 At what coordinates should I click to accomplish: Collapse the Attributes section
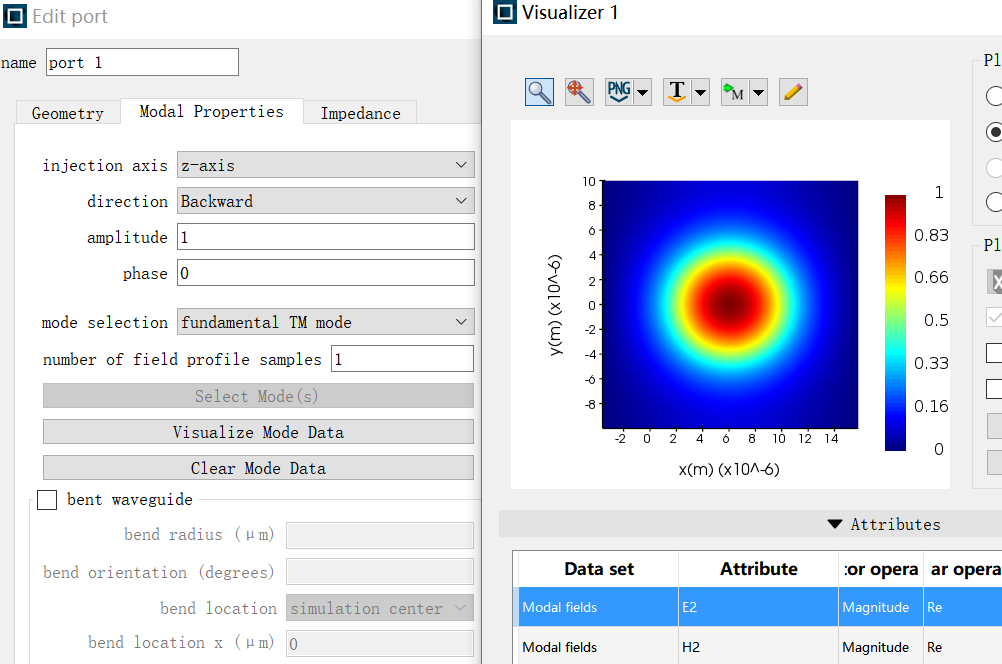835,524
